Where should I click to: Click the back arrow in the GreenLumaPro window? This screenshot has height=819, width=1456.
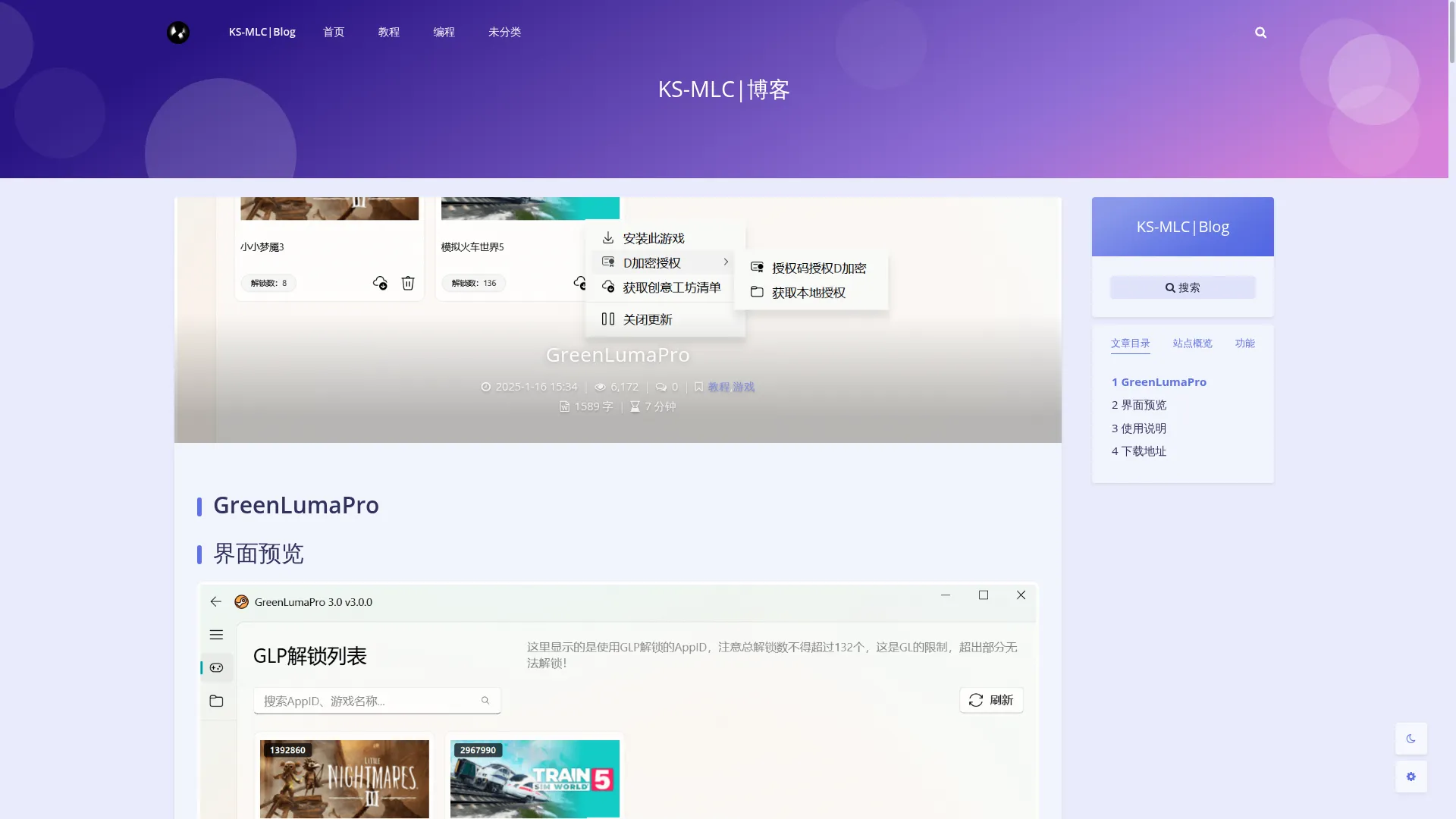click(x=216, y=601)
